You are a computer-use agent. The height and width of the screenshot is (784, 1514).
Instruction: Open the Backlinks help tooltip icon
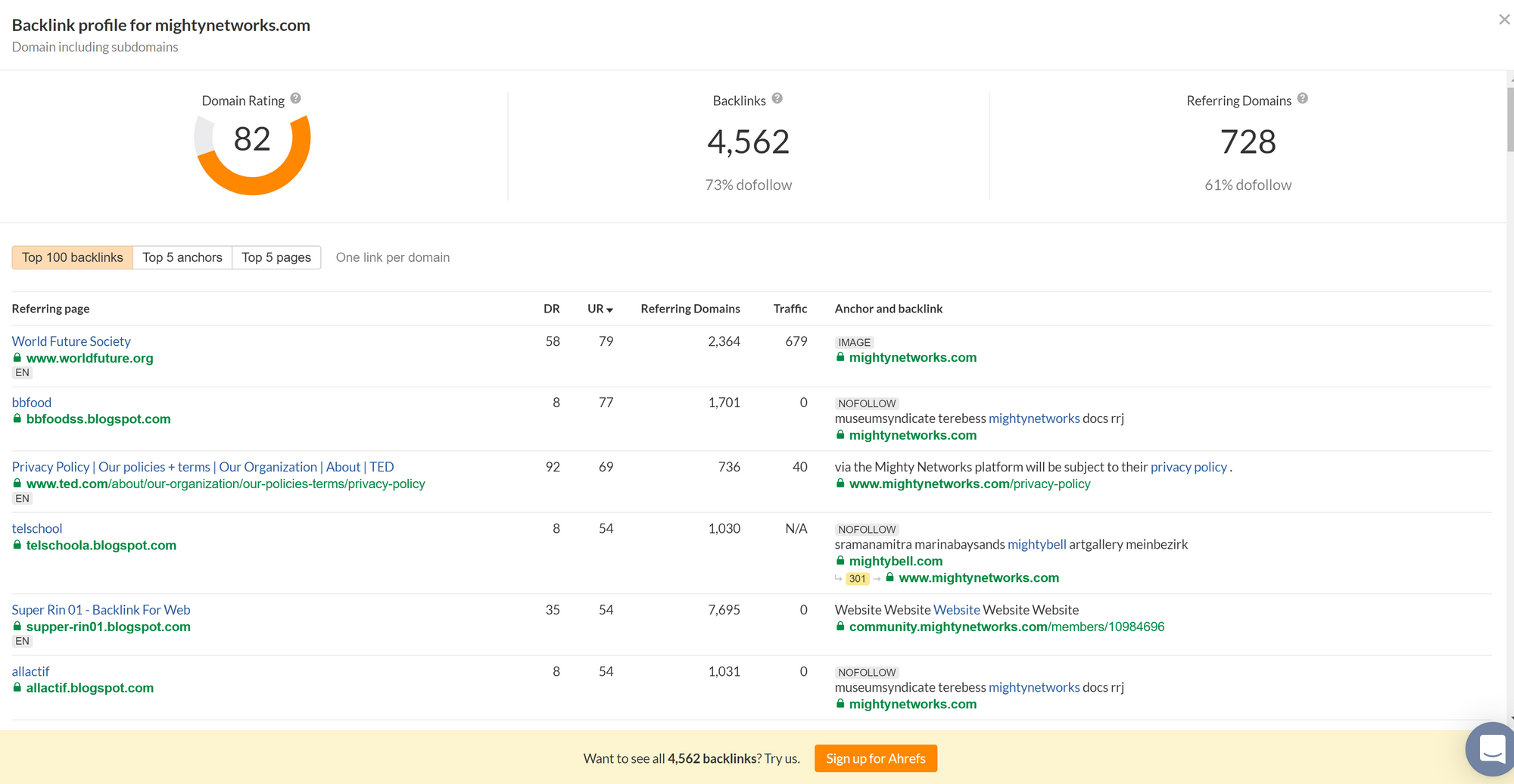click(777, 98)
